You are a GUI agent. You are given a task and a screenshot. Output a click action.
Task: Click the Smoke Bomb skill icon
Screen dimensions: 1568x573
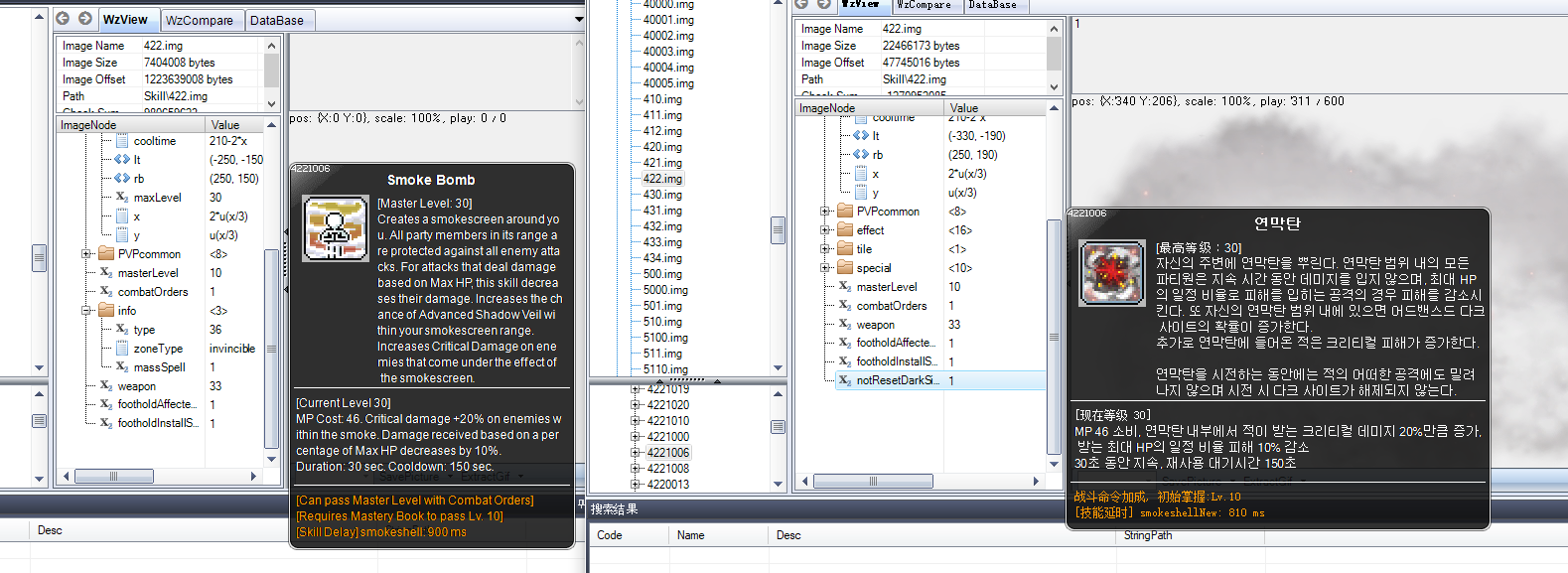click(335, 228)
